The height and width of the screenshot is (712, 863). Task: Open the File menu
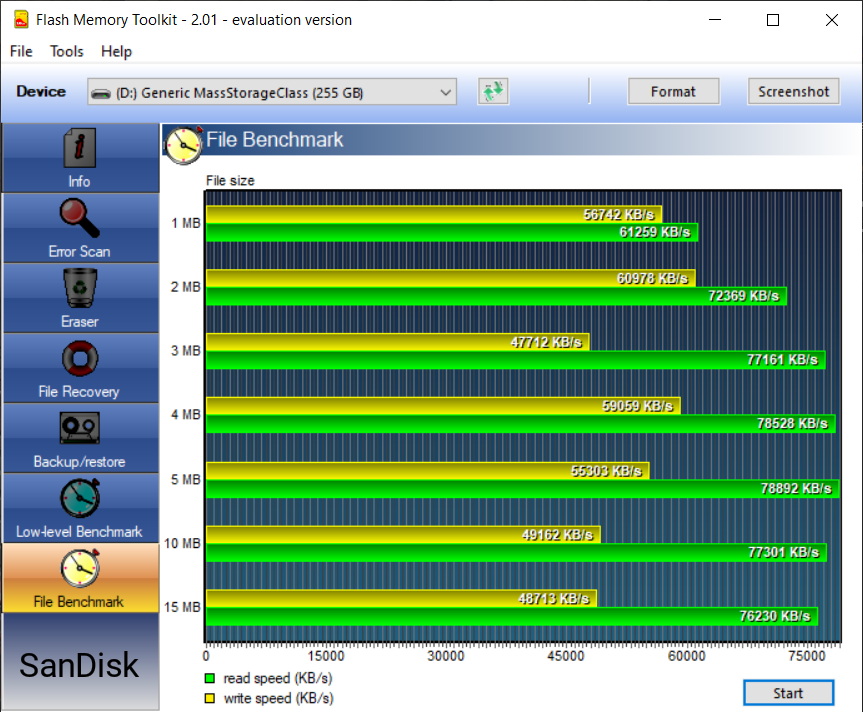tap(21, 51)
